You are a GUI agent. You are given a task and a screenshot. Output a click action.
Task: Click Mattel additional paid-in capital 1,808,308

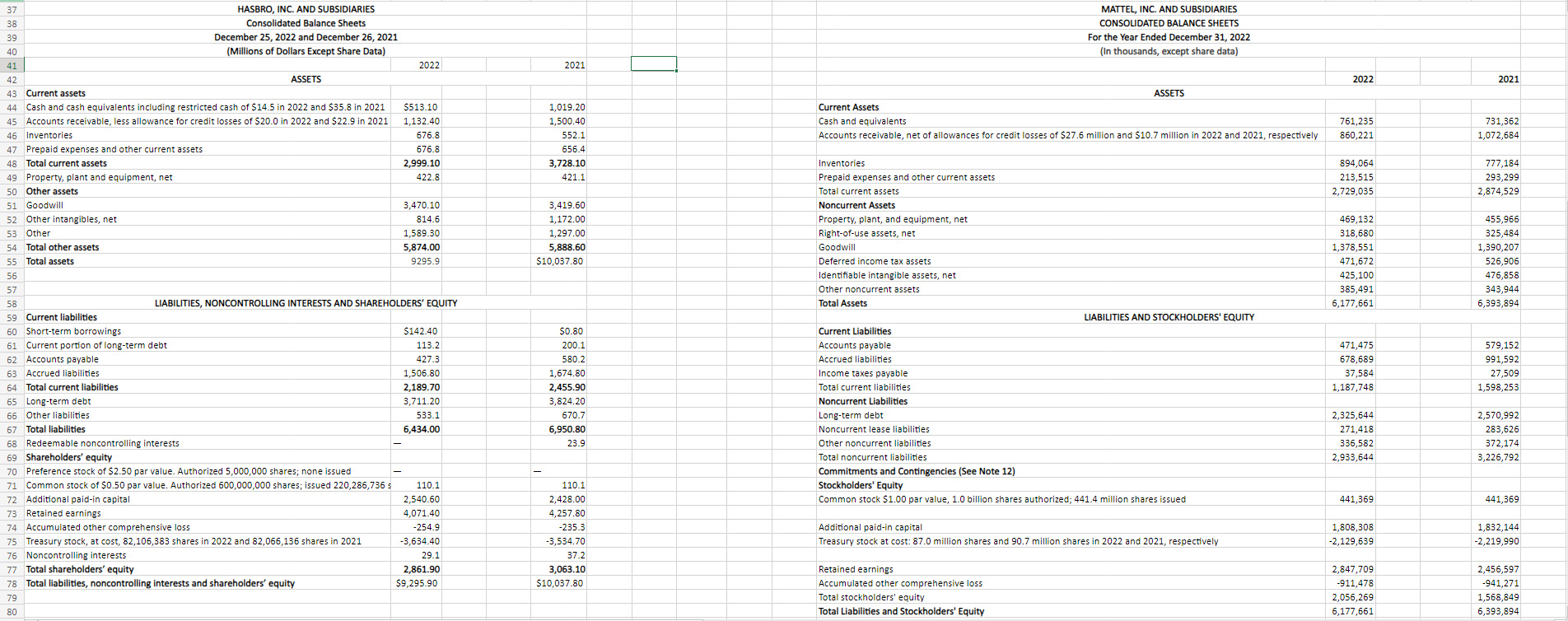pyautogui.click(x=1353, y=527)
